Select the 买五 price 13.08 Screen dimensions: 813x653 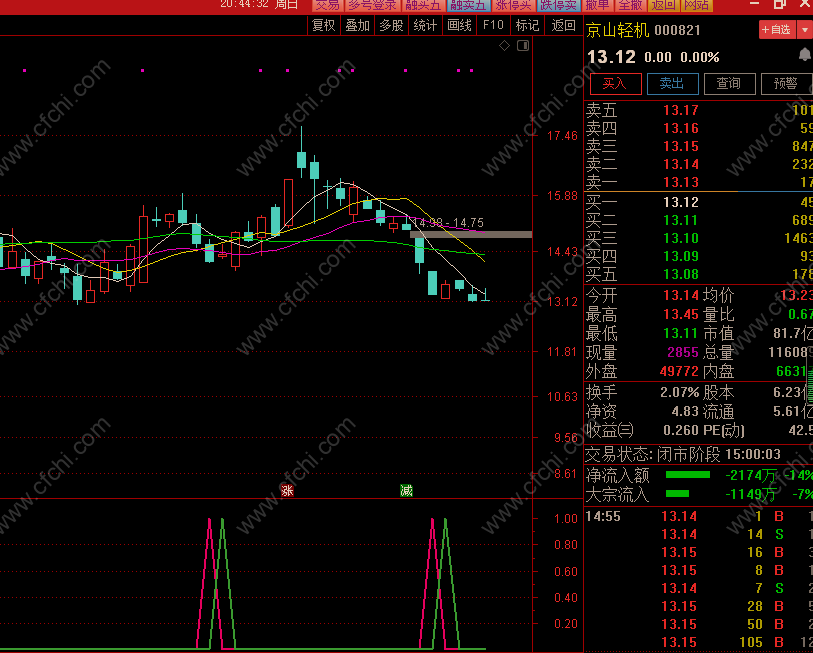[681, 274]
